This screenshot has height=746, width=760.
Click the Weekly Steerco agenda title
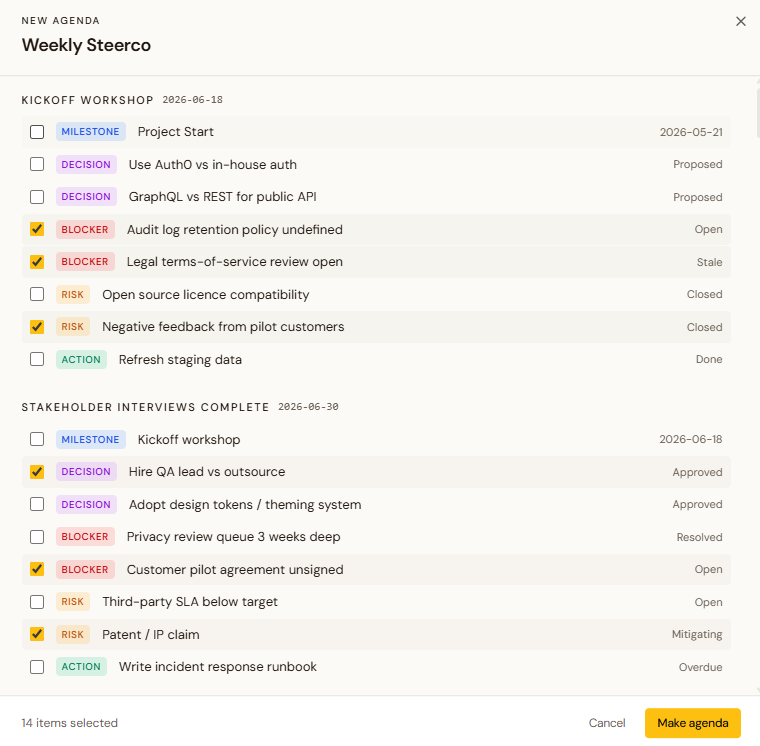[x=86, y=45]
